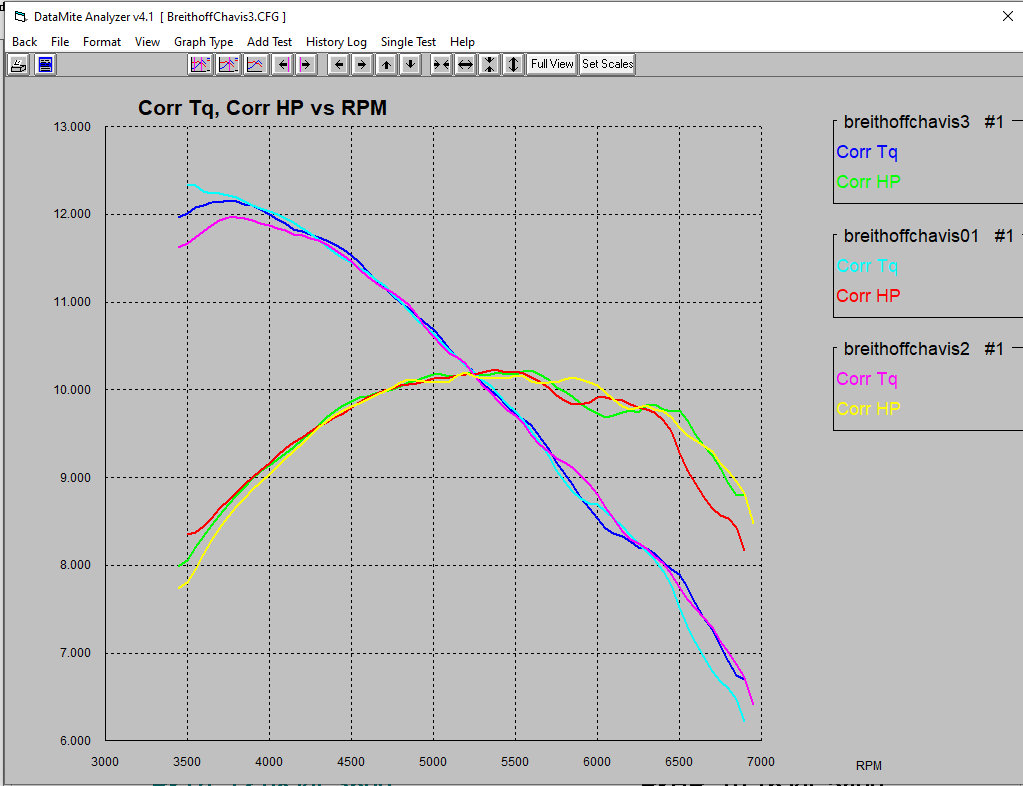Open Set Scales settings
Viewport: 1023px width, 786px height.
pos(606,64)
